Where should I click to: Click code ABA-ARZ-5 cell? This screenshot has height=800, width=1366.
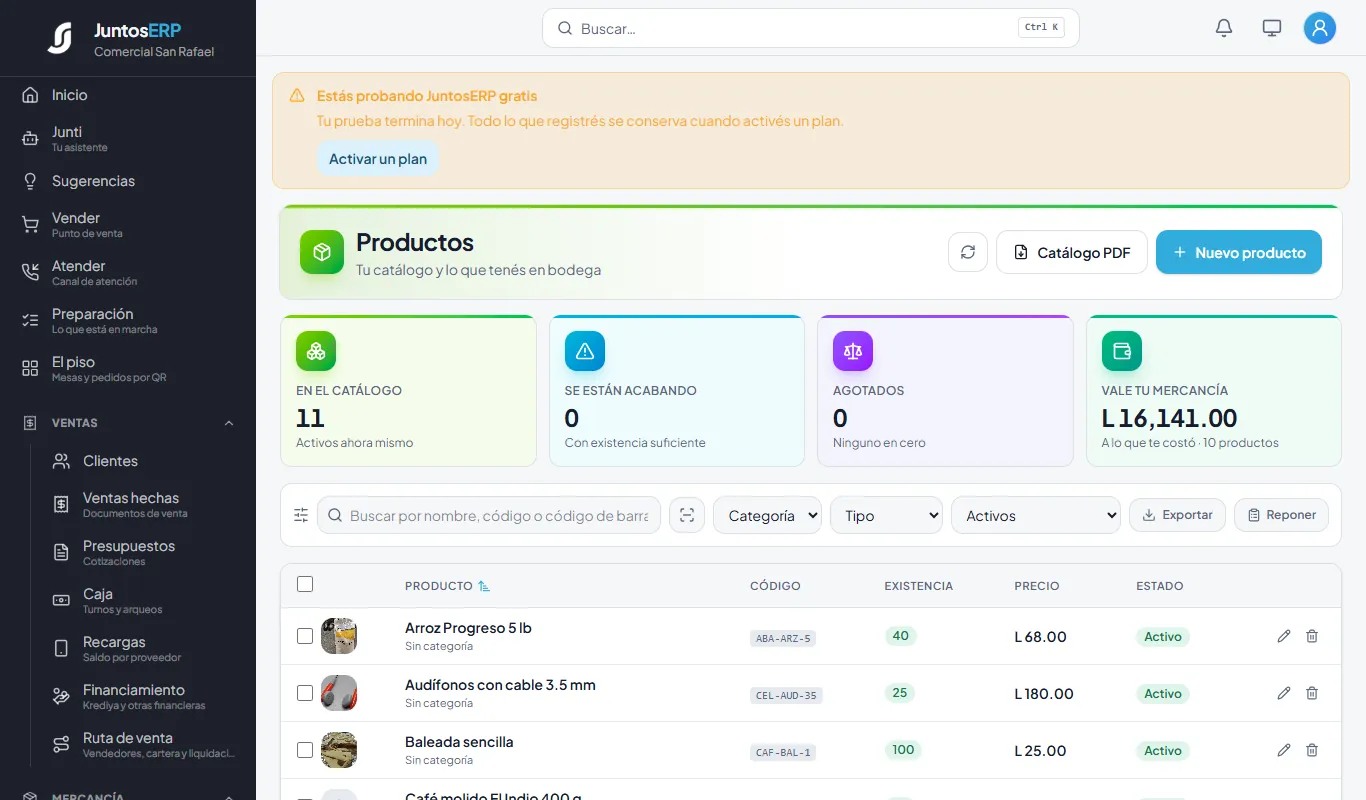(x=783, y=638)
